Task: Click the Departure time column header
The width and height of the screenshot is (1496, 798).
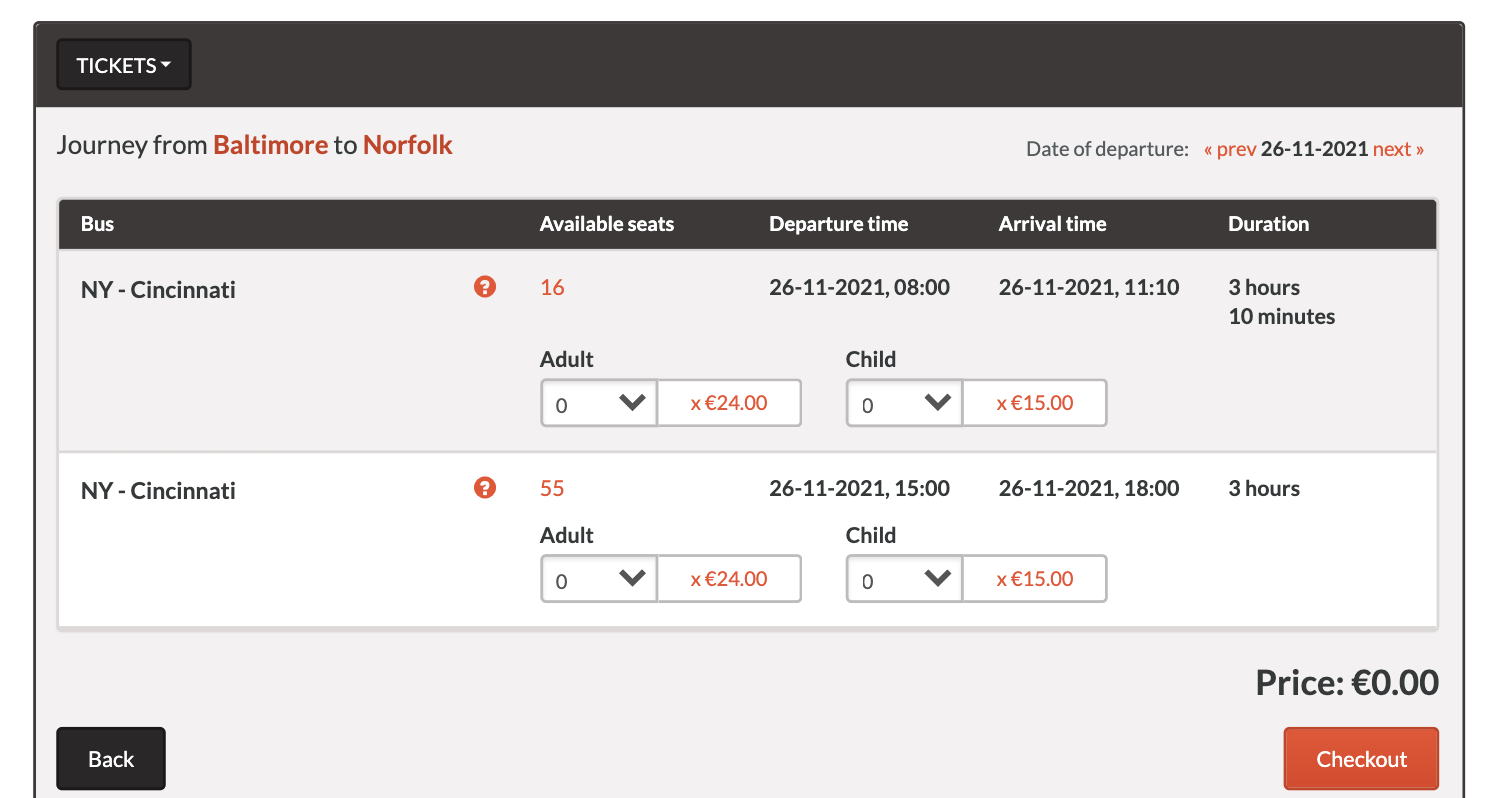Action: 838,224
